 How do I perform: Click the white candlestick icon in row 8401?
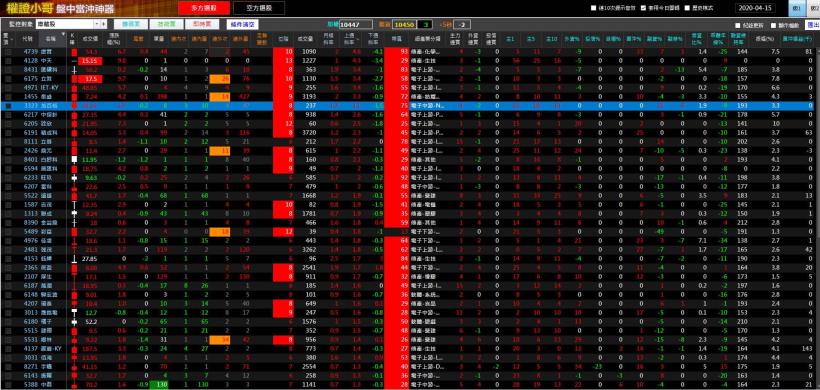(x=73, y=159)
